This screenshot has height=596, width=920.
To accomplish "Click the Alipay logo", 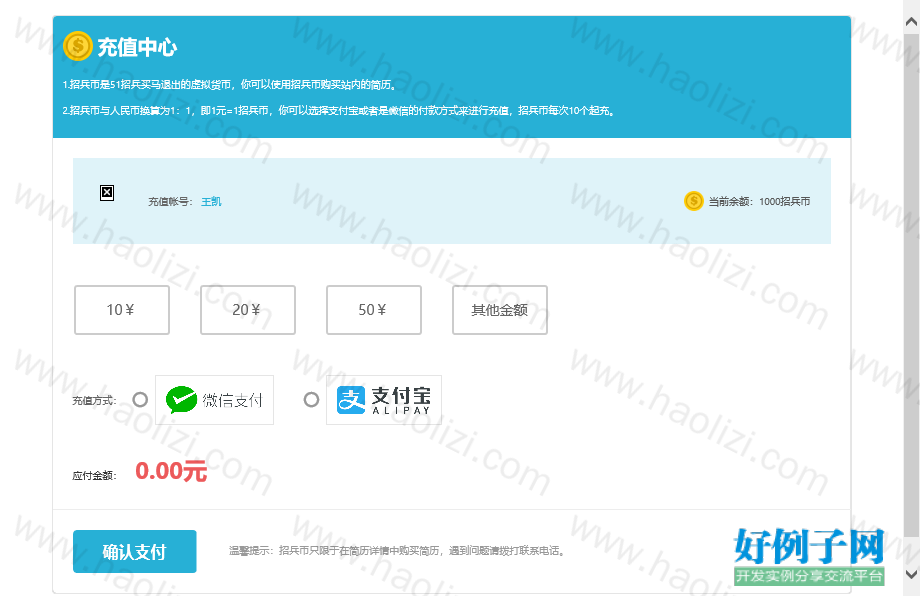I will [384, 400].
